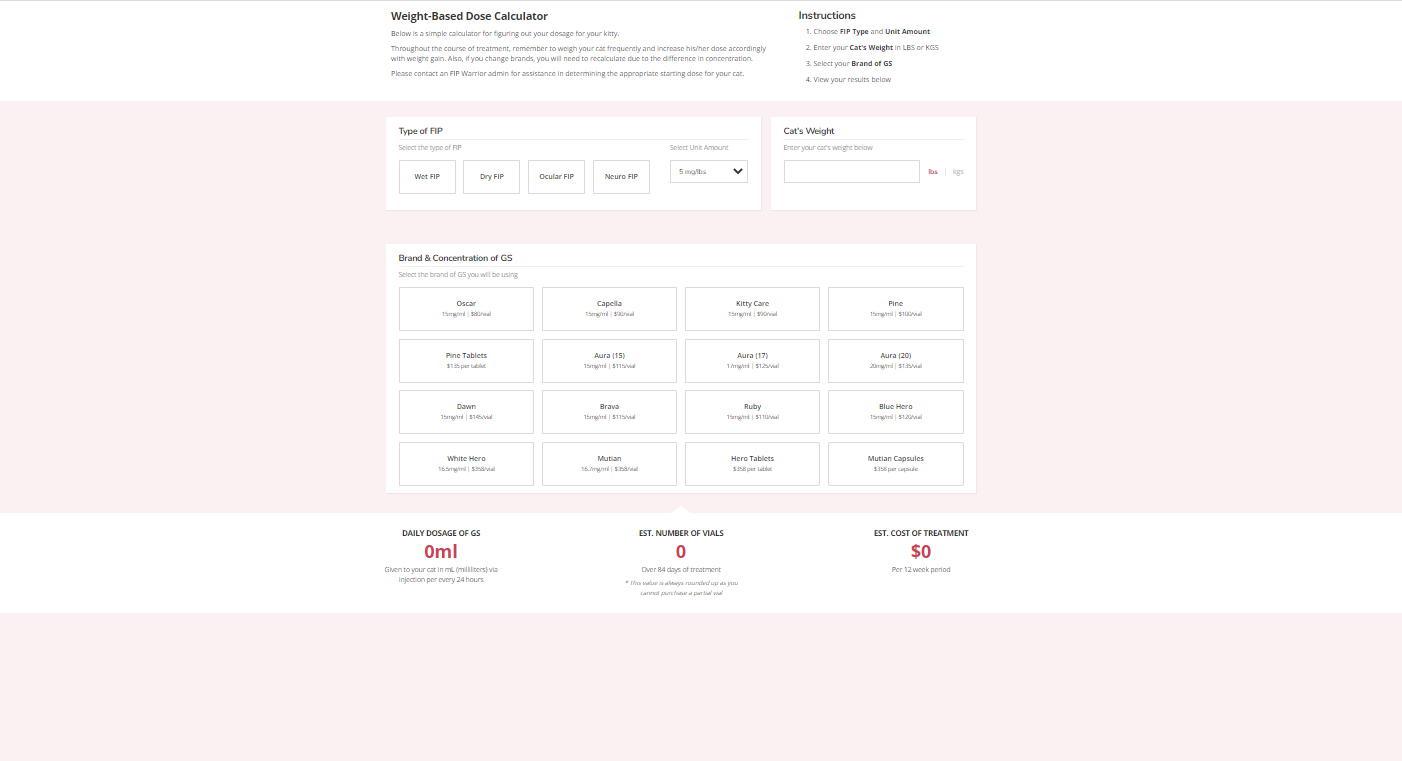Image resolution: width=1402 pixels, height=761 pixels.
Task: Select the White Hero brand
Action: click(x=466, y=464)
